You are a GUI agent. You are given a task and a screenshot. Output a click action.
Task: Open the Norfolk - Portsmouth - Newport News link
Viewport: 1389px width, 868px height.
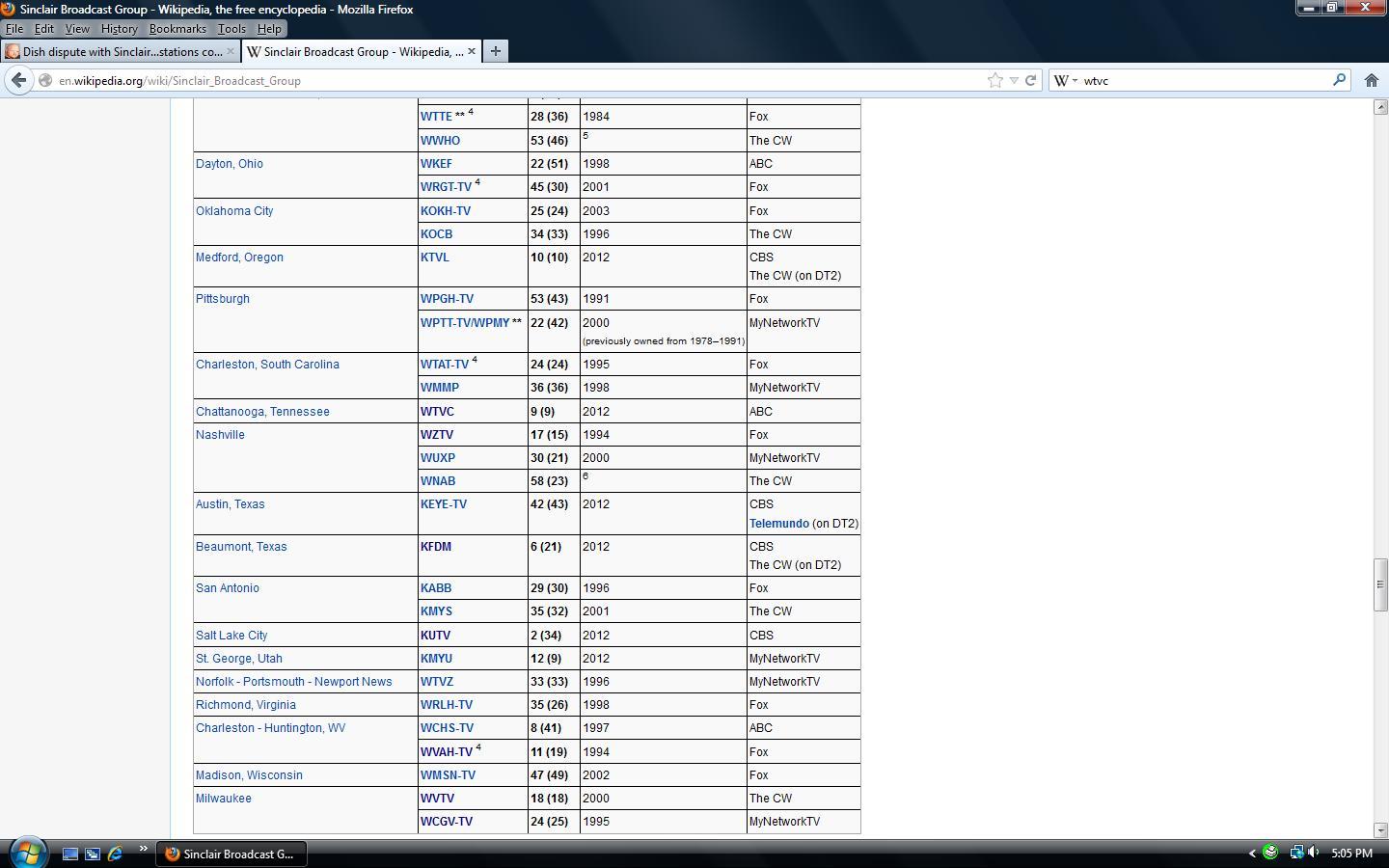[294, 682]
